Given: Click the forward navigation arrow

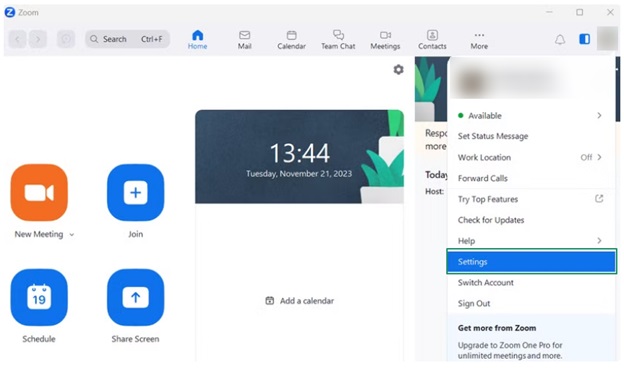Looking at the screenshot, I should tap(38, 39).
